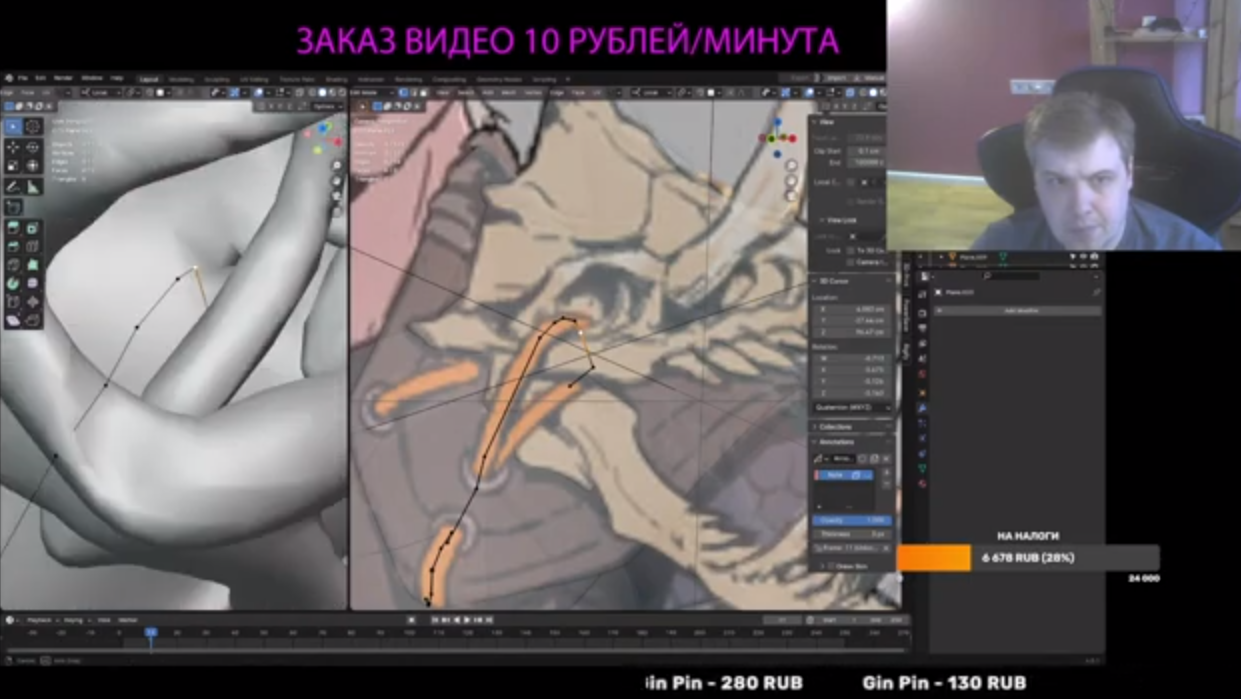Toggle the Local Camera checkbox
The image size is (1241, 699).
[x=851, y=182]
